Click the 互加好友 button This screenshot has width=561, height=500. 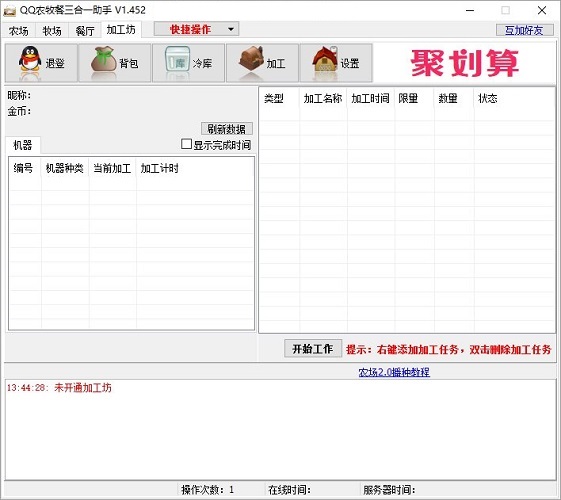pos(524,30)
